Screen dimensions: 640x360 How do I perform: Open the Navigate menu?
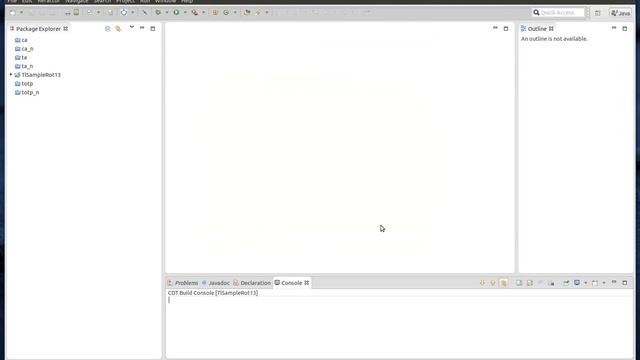[76, 1]
